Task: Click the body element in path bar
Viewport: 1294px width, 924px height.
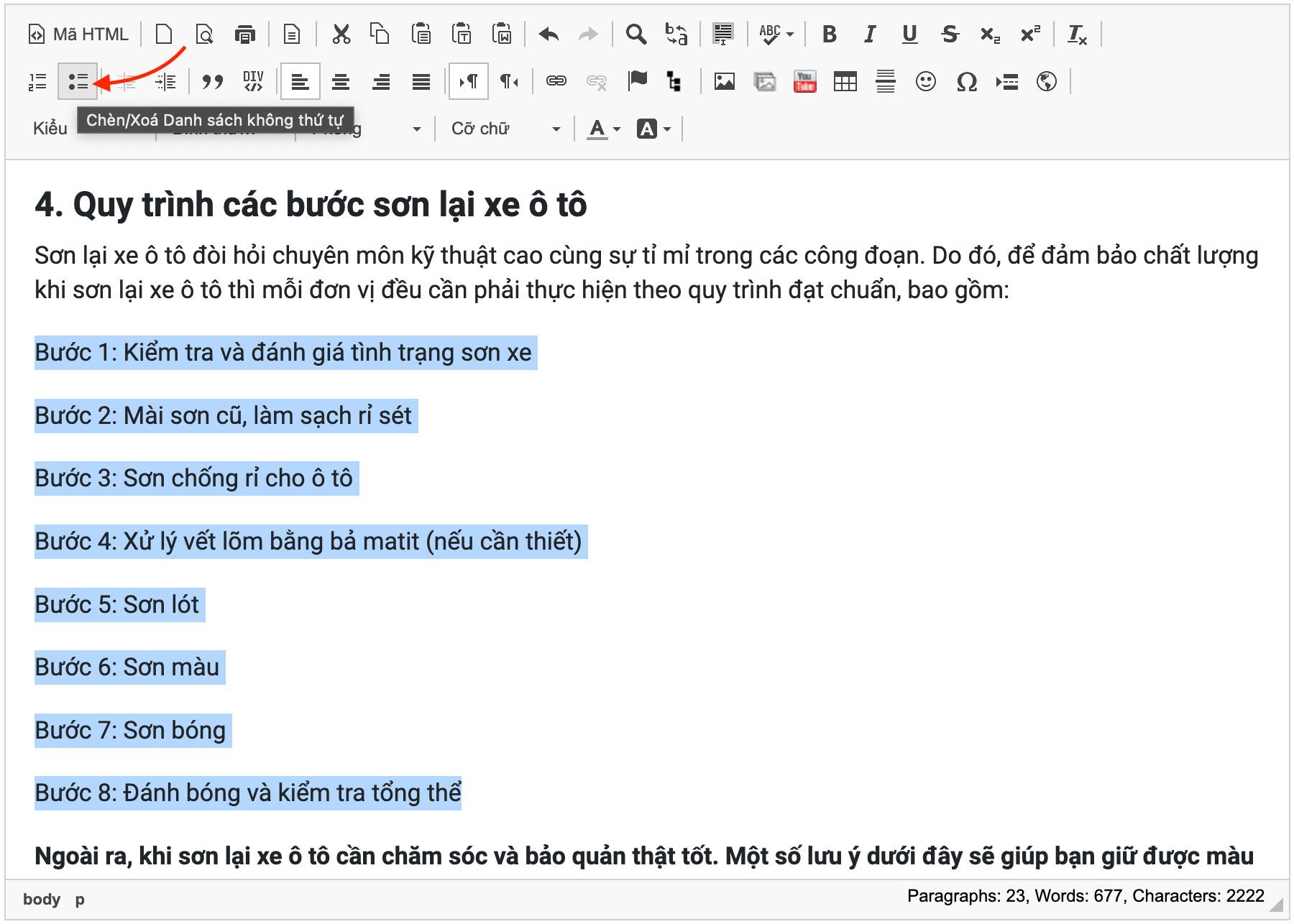Action: click(x=41, y=900)
